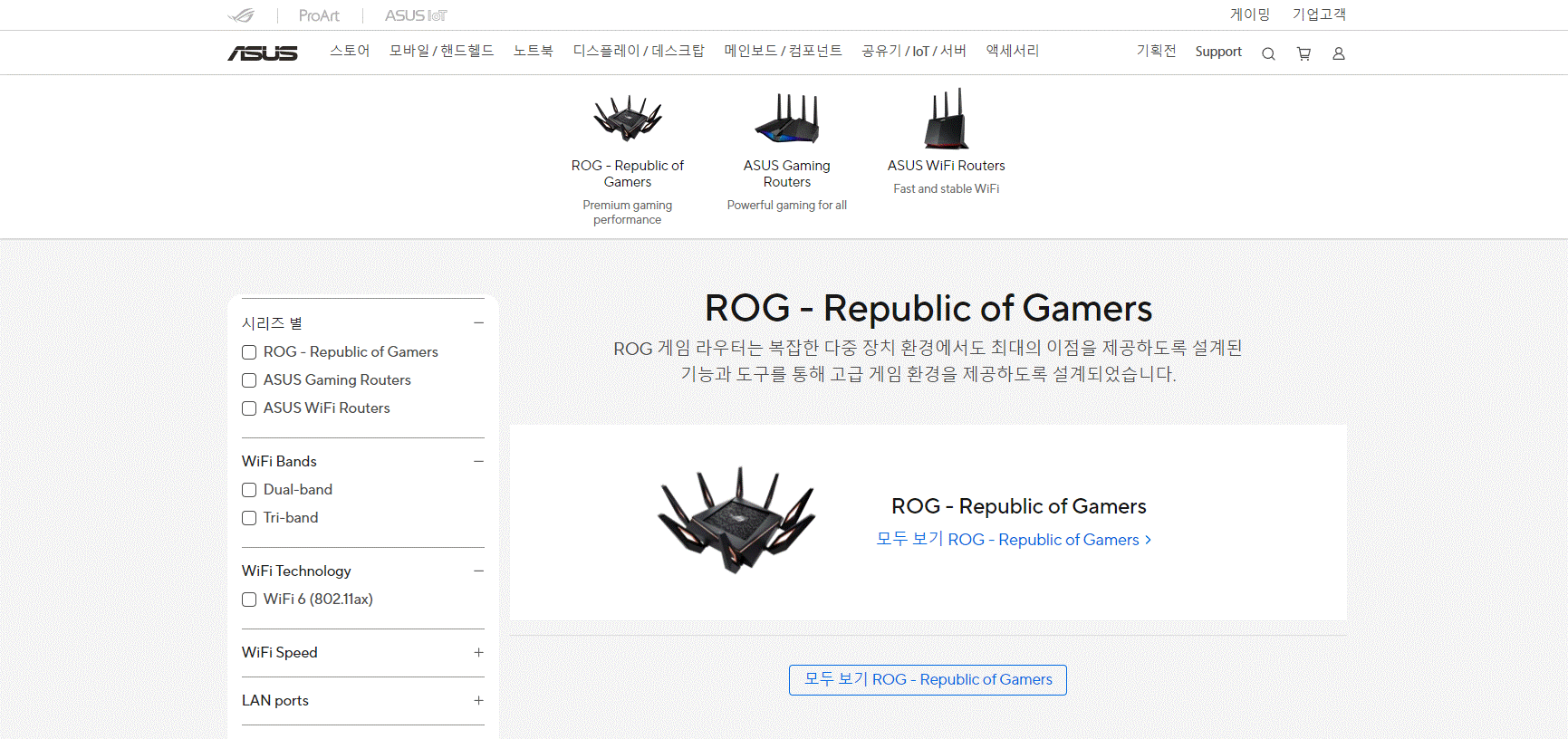Image resolution: width=1568 pixels, height=739 pixels.
Task: Click ROG router product image in card
Action: pyautogui.click(x=736, y=520)
